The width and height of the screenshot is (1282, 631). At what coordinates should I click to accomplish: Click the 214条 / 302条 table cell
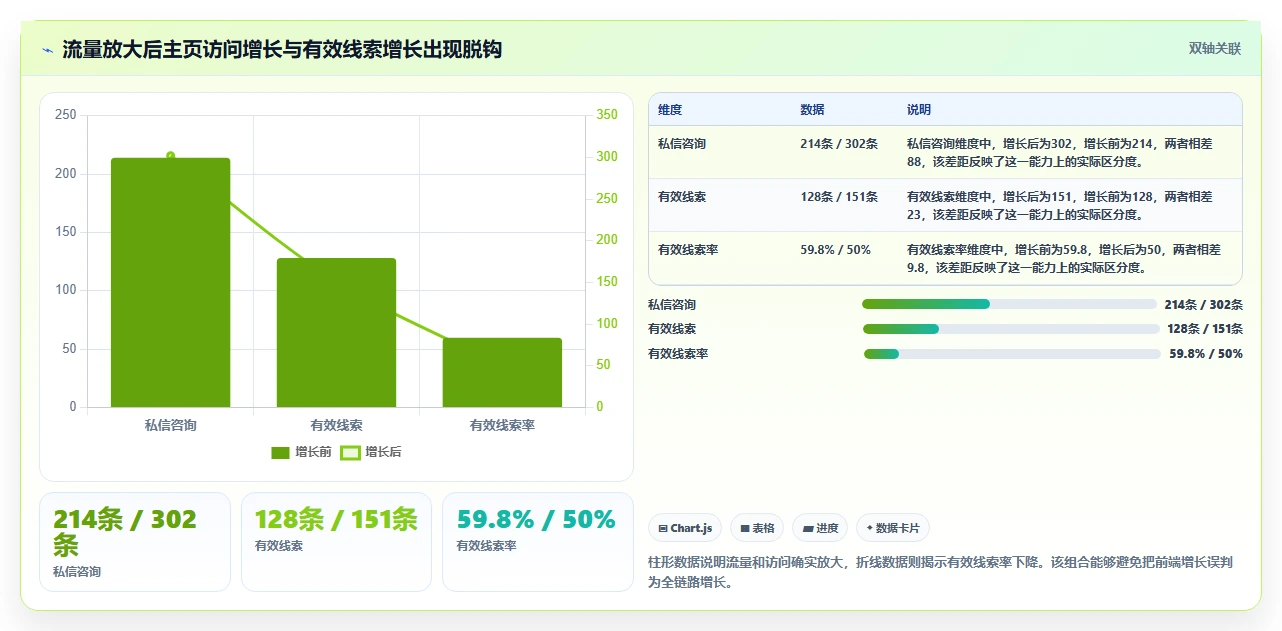point(839,143)
